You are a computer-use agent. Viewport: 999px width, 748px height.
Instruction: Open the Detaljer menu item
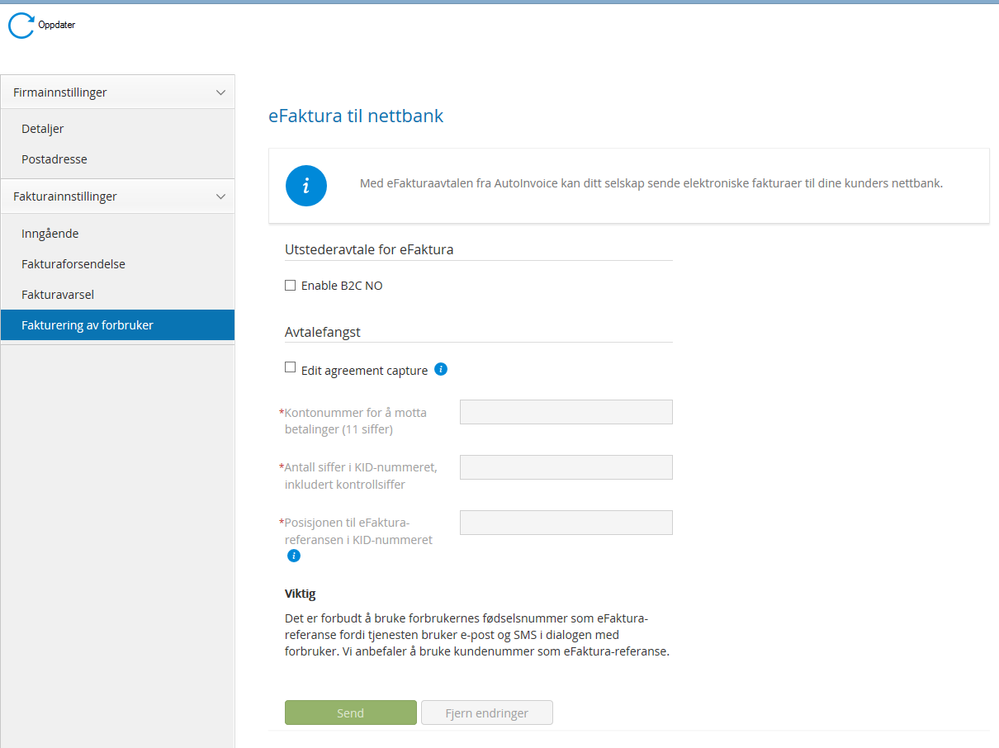(x=43, y=129)
